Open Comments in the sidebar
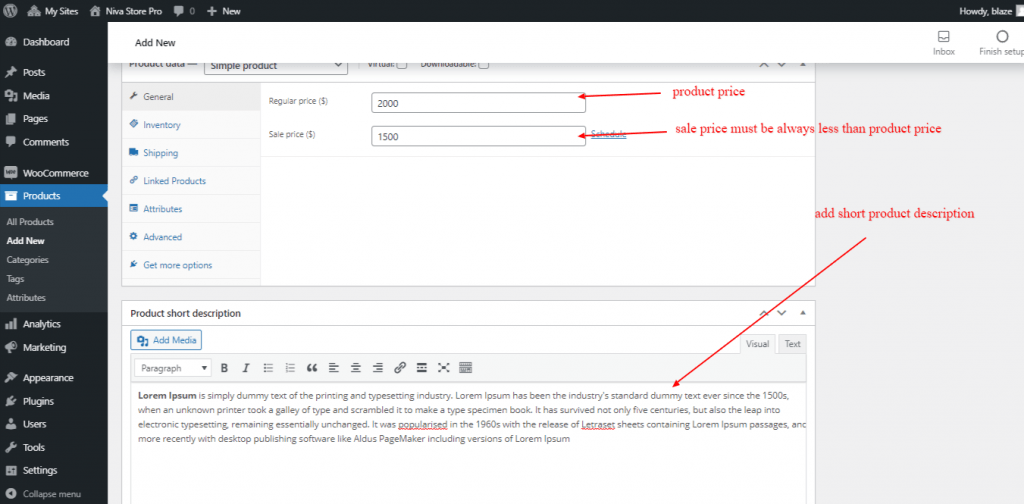Screen dimensions: 1024x504 pos(54,142)
